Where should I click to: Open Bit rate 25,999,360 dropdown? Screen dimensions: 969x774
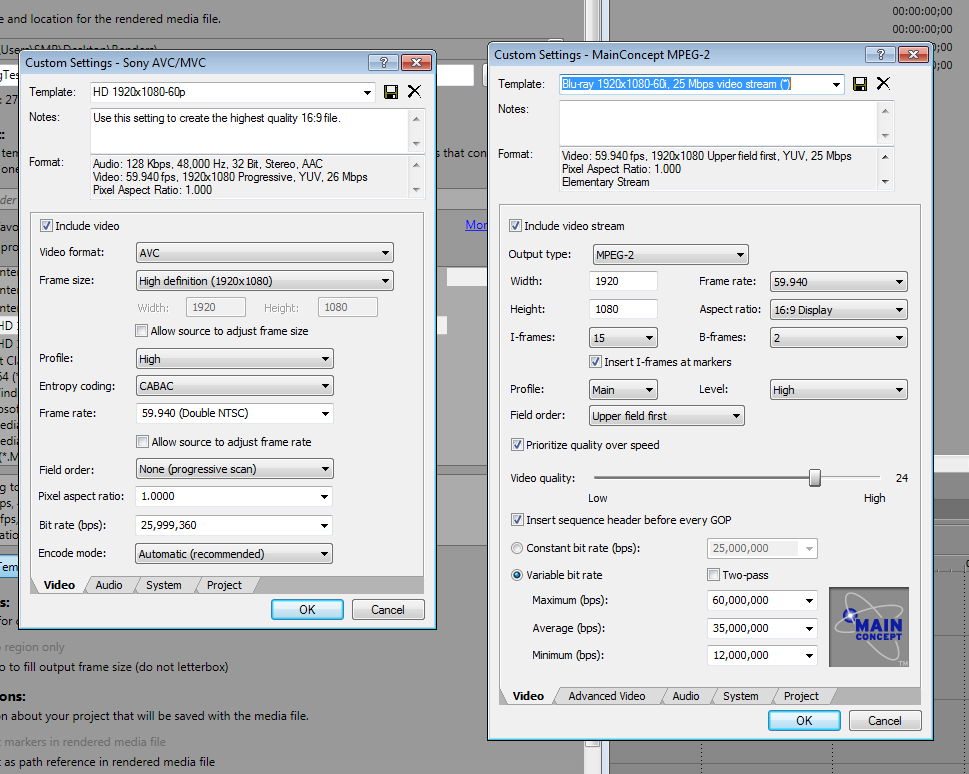[234, 525]
